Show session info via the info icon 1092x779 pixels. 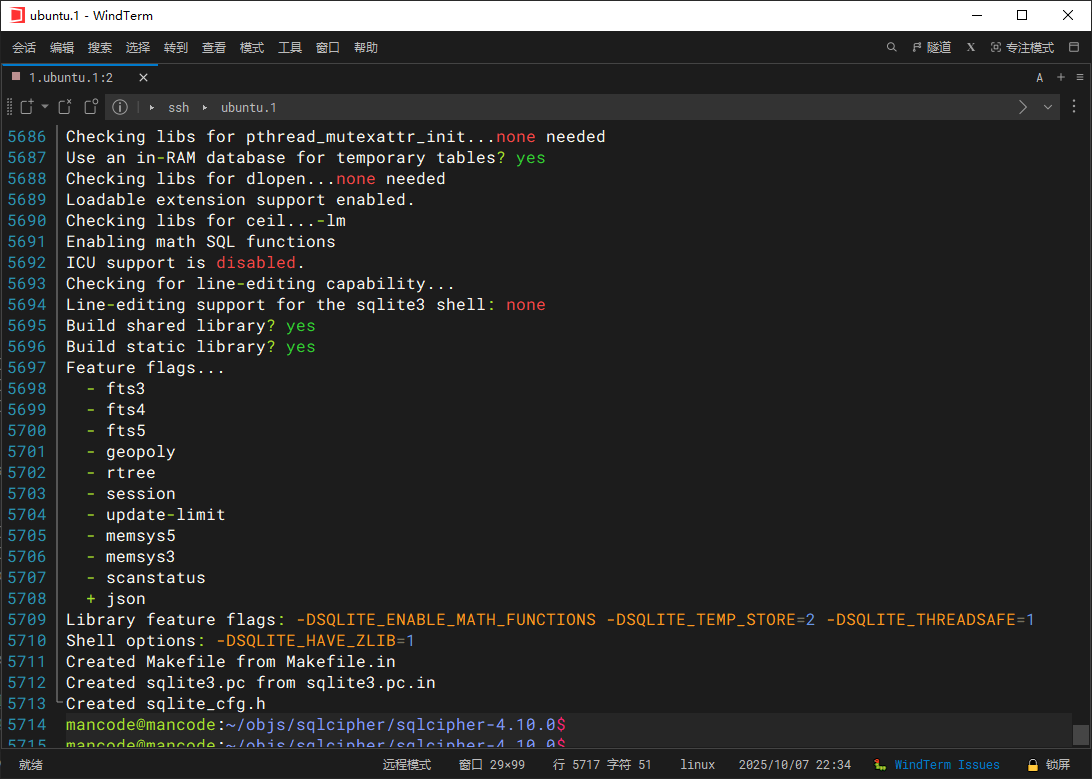click(x=120, y=107)
